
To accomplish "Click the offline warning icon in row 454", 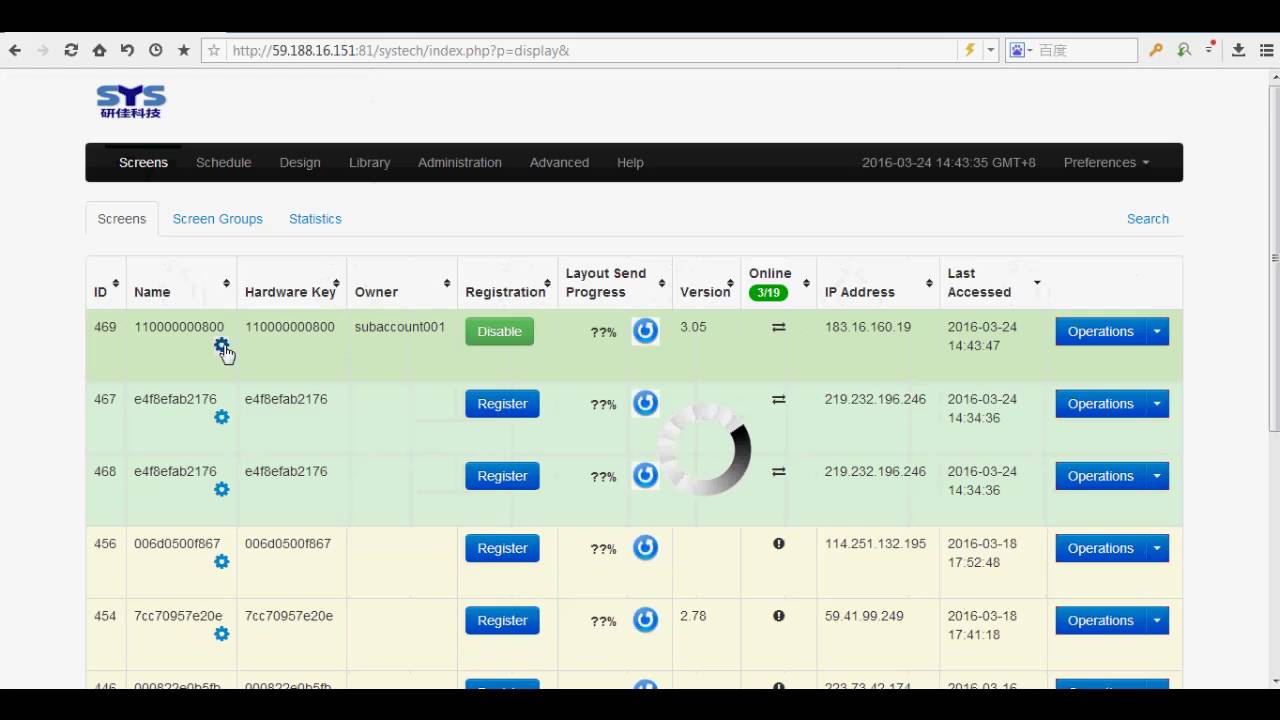I will pyautogui.click(x=778, y=616).
